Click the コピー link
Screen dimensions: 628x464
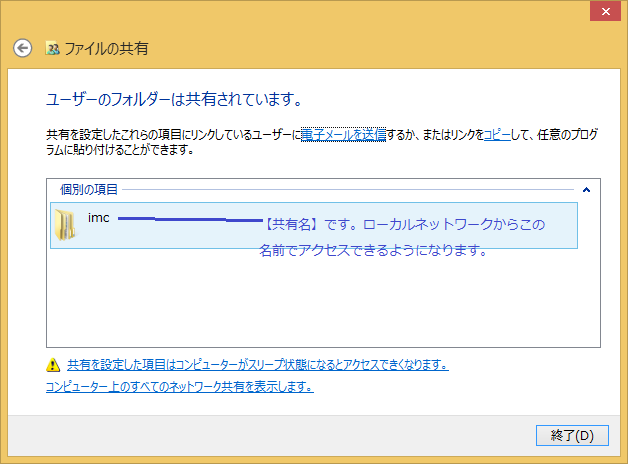click(496, 134)
